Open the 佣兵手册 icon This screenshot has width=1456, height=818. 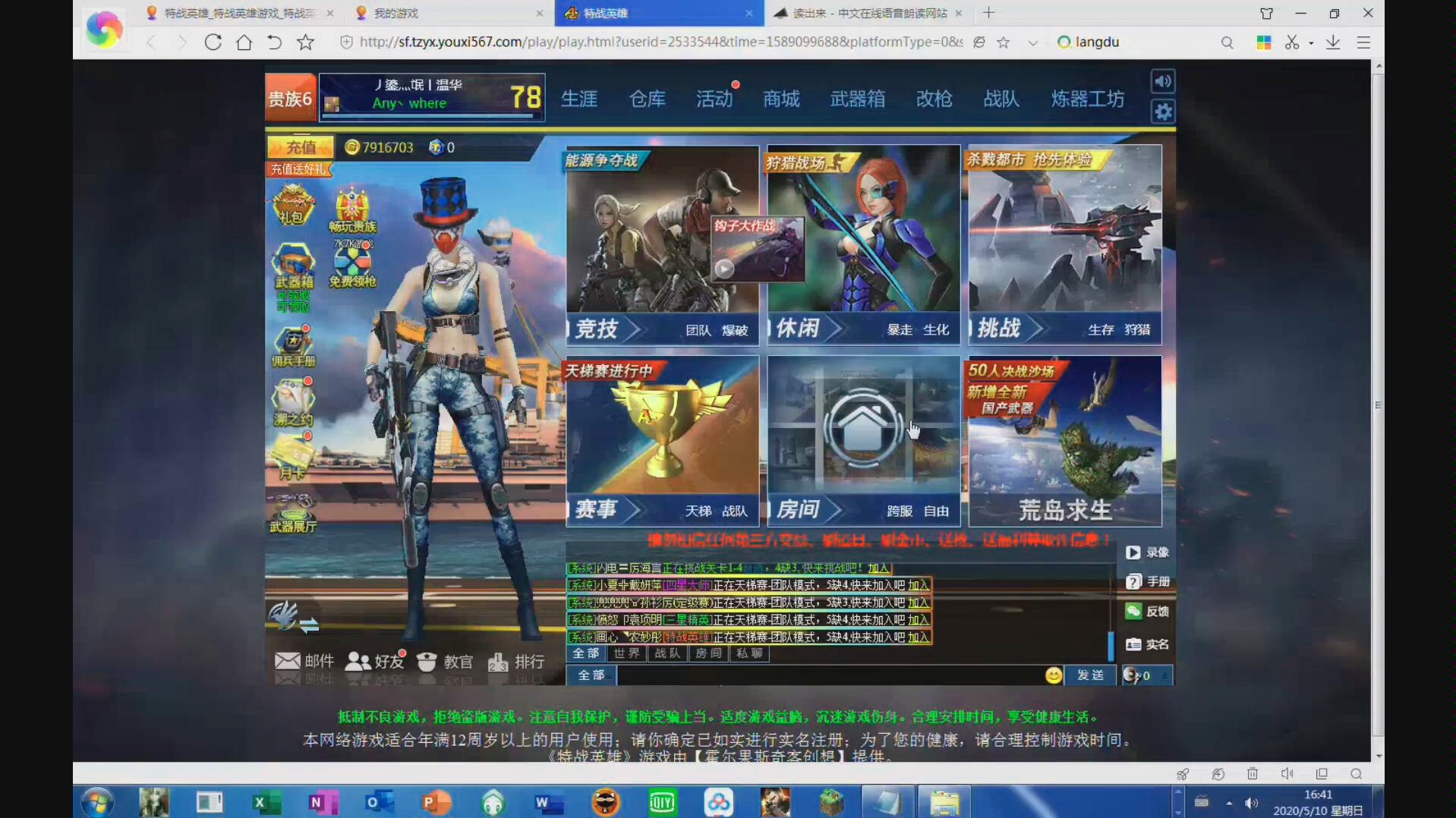pyautogui.click(x=293, y=348)
